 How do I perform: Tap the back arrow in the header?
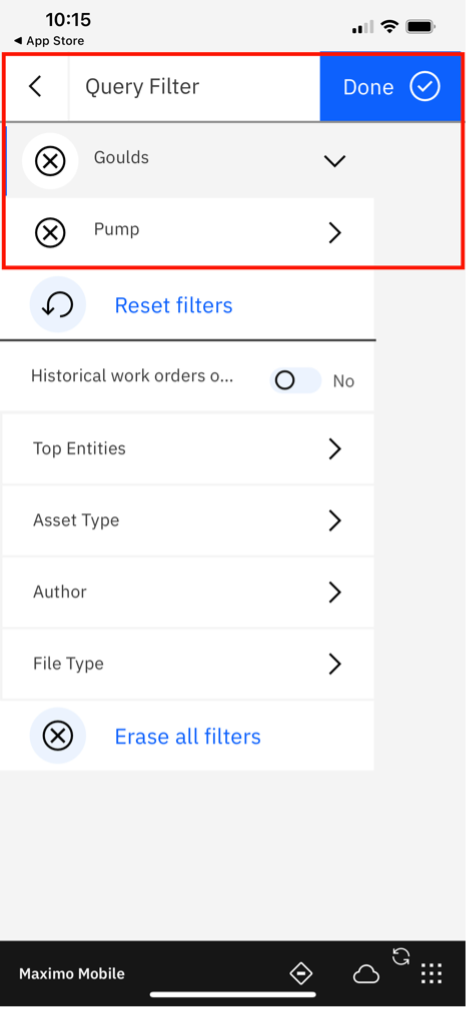[x=35, y=86]
